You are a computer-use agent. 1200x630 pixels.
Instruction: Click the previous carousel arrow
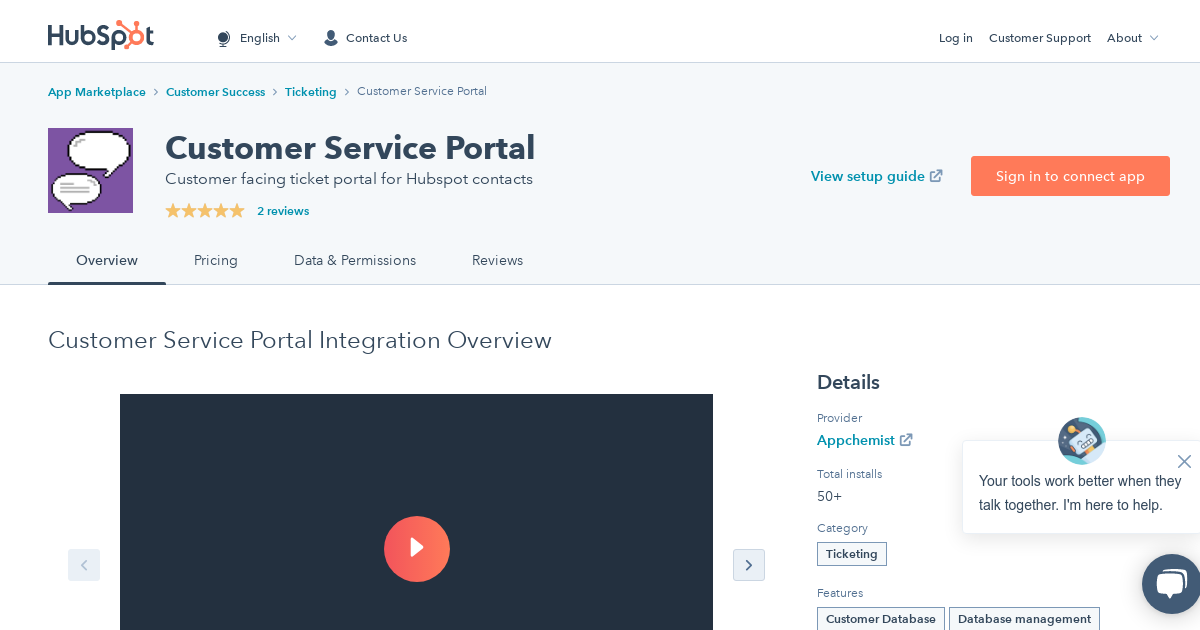[84, 565]
